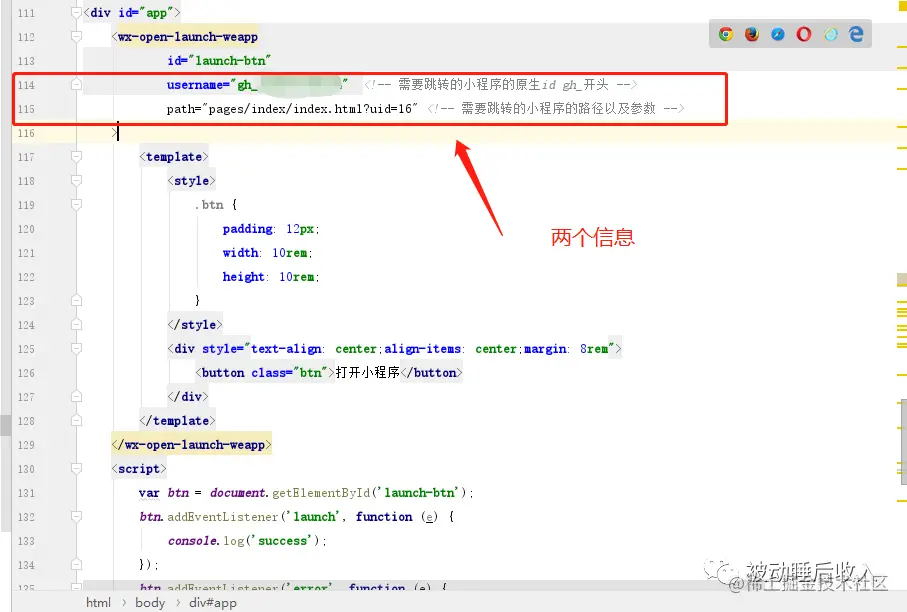
Task: Open page preview in Firefox browser
Action: 752,34
